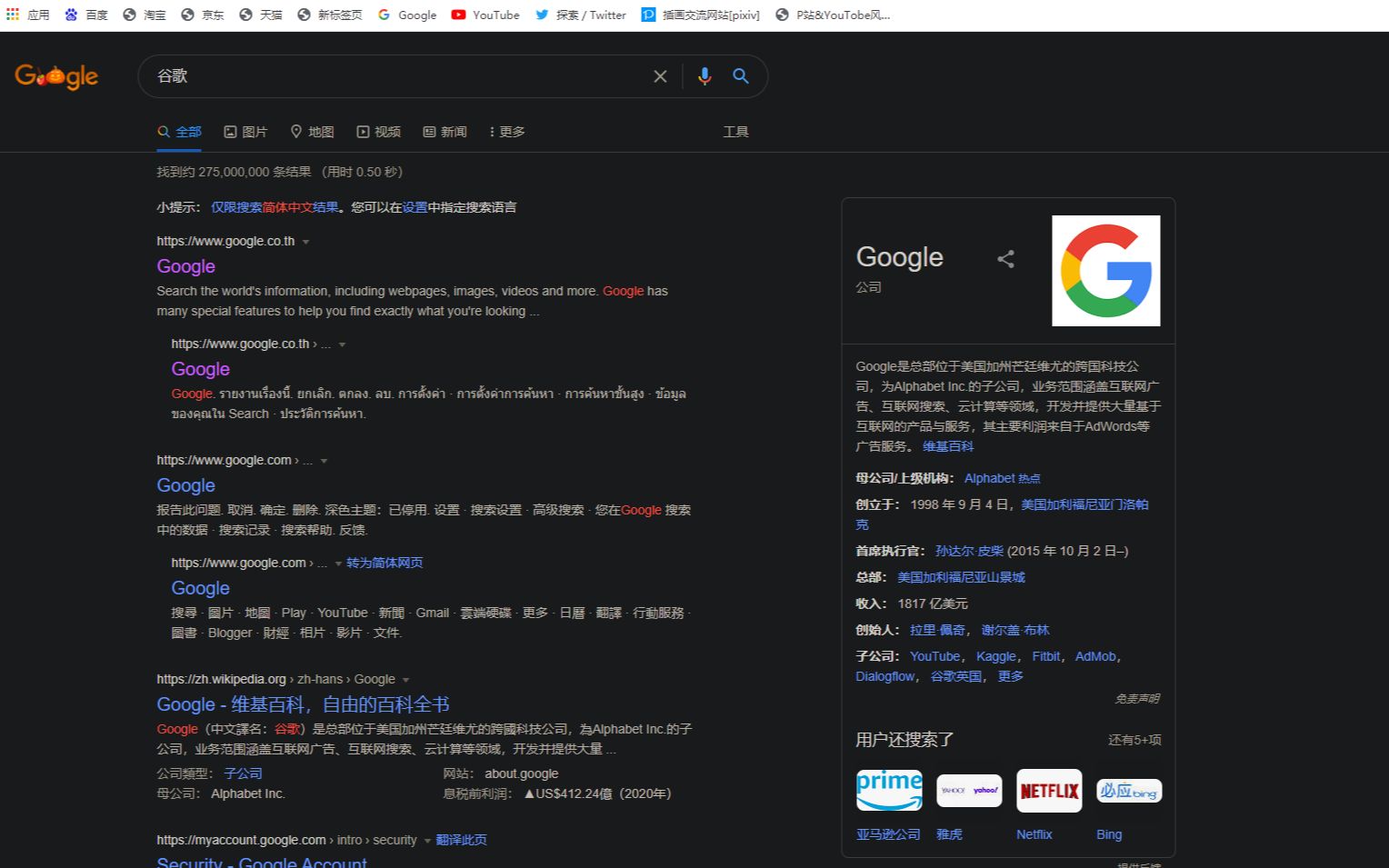Click 翻译此页 link
The height and width of the screenshot is (868, 1389).
coord(461,840)
